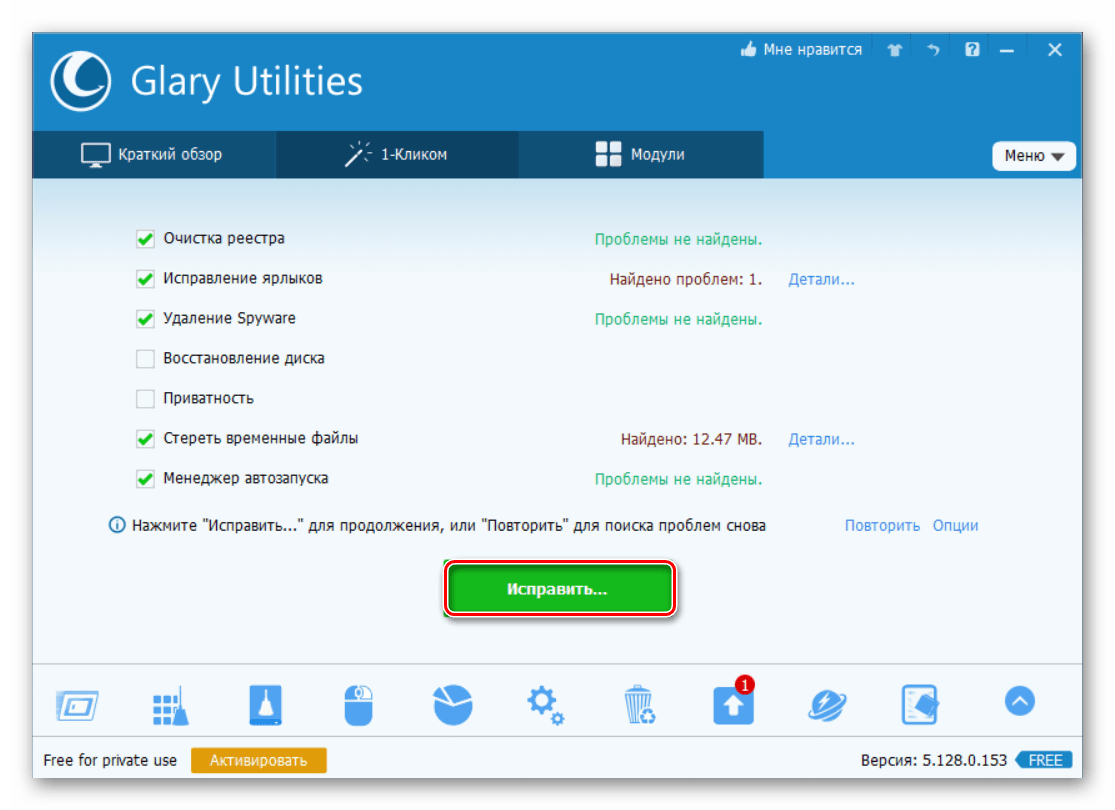Uncheck Очистка реестра
The image size is (1115, 810).
point(144,238)
